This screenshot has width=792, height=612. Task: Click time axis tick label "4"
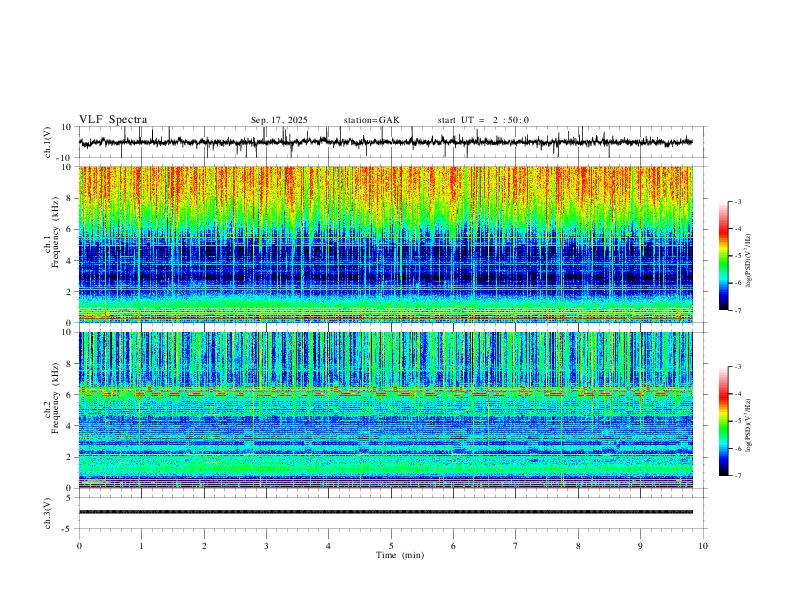point(328,546)
